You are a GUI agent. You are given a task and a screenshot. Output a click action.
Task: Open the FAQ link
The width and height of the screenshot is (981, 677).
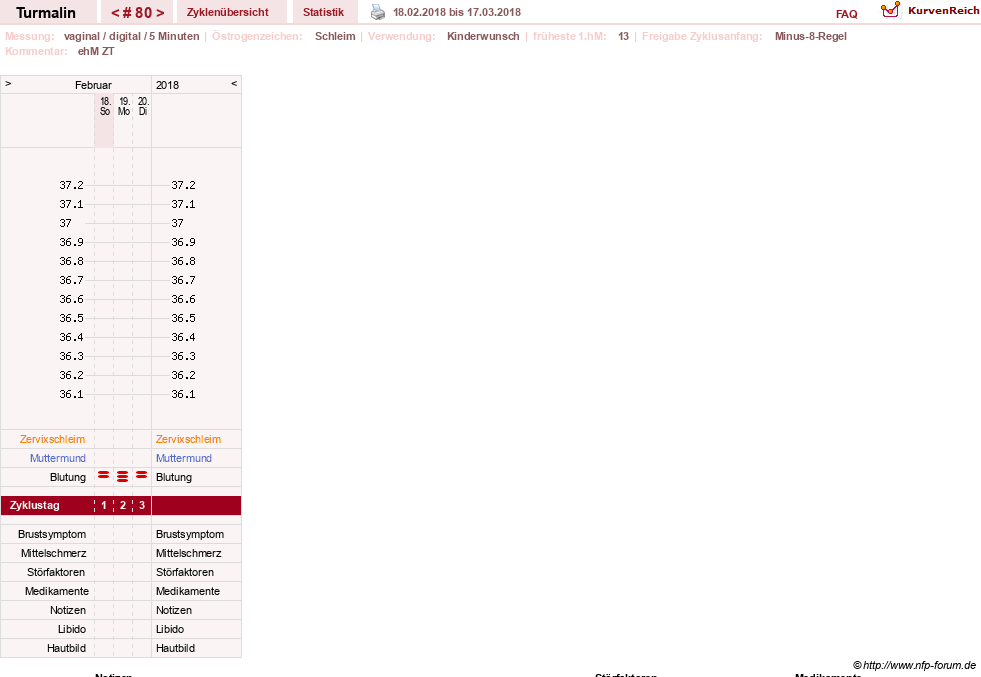pyautogui.click(x=846, y=14)
